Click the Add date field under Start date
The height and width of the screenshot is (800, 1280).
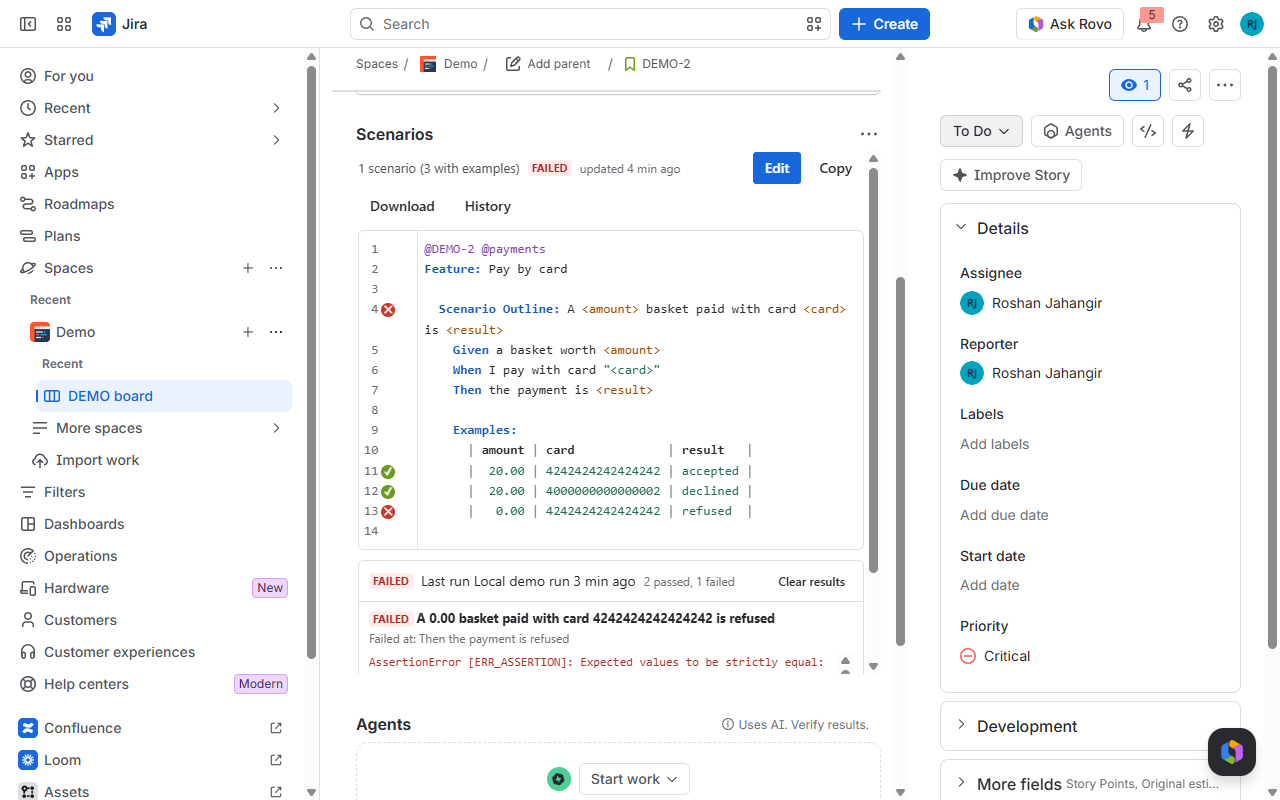[x=990, y=585]
